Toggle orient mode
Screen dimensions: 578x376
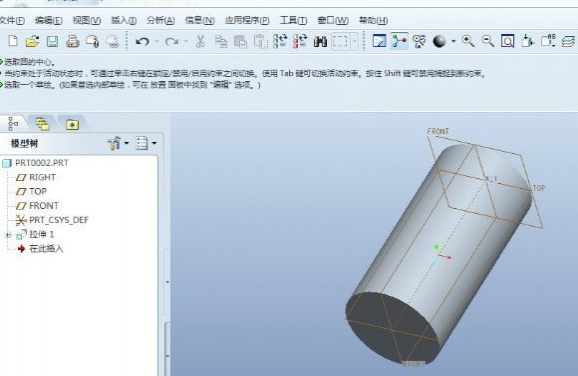[x=419, y=41]
